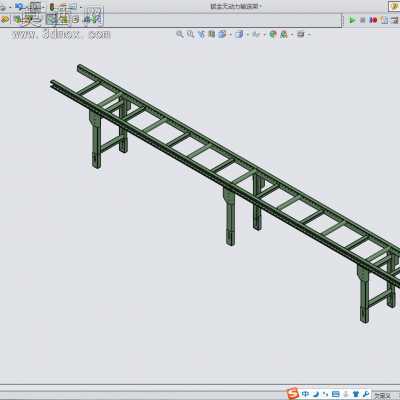Click the green Play macro button
Image resolution: width=400 pixels, height=400 pixels.
click(352, 20)
